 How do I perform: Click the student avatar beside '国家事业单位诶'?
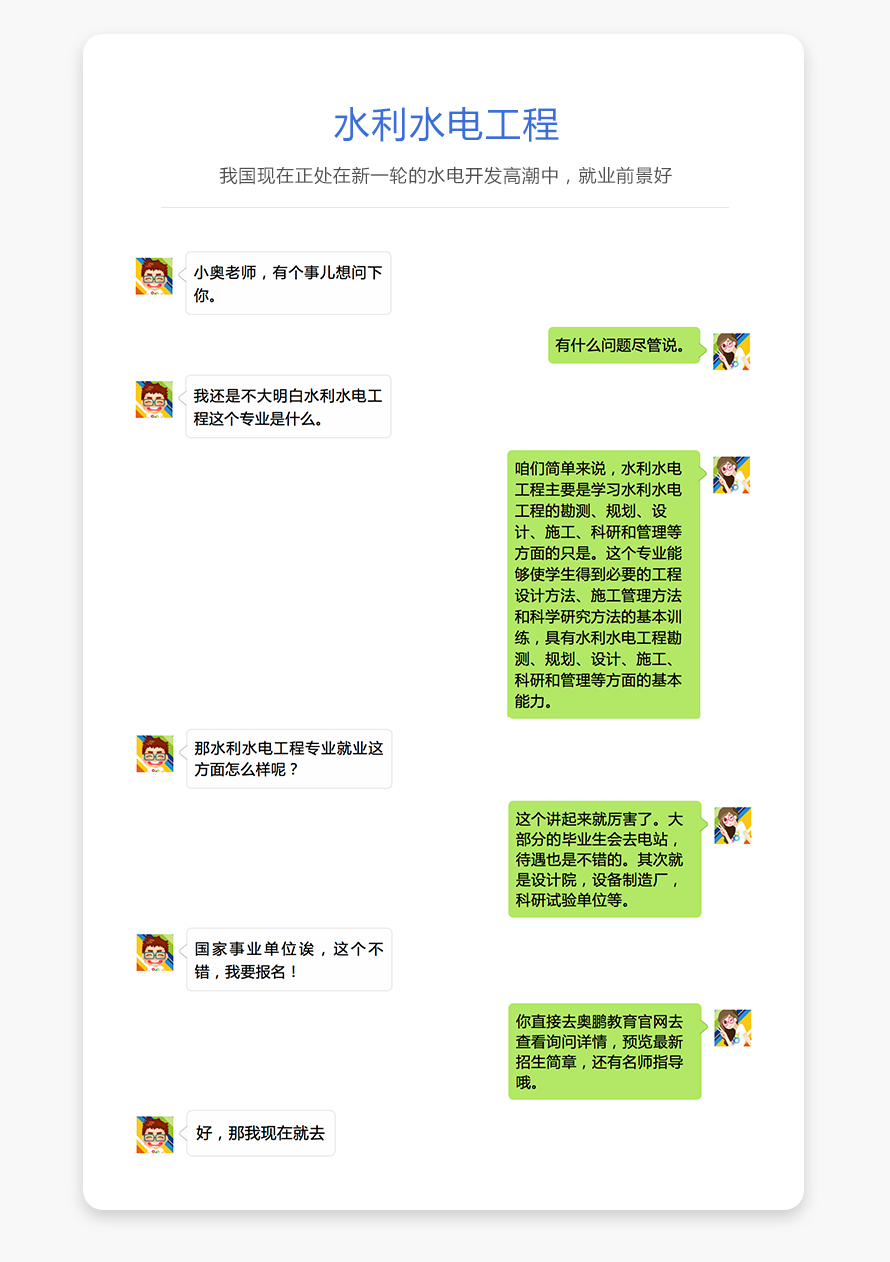[x=155, y=952]
